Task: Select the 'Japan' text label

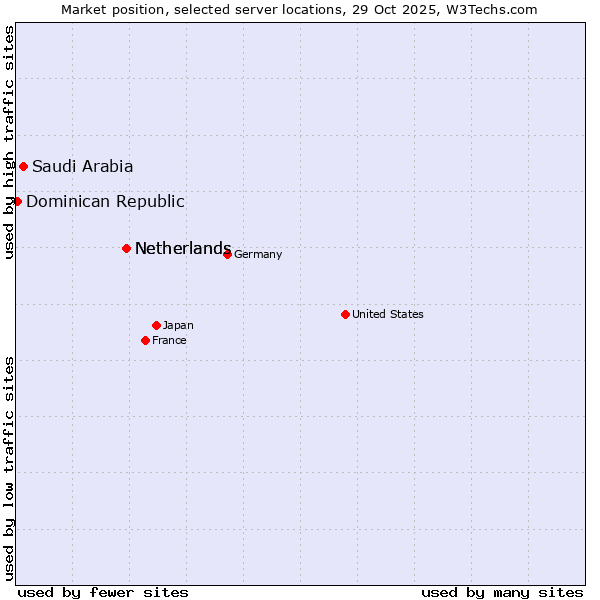Action: [x=178, y=326]
